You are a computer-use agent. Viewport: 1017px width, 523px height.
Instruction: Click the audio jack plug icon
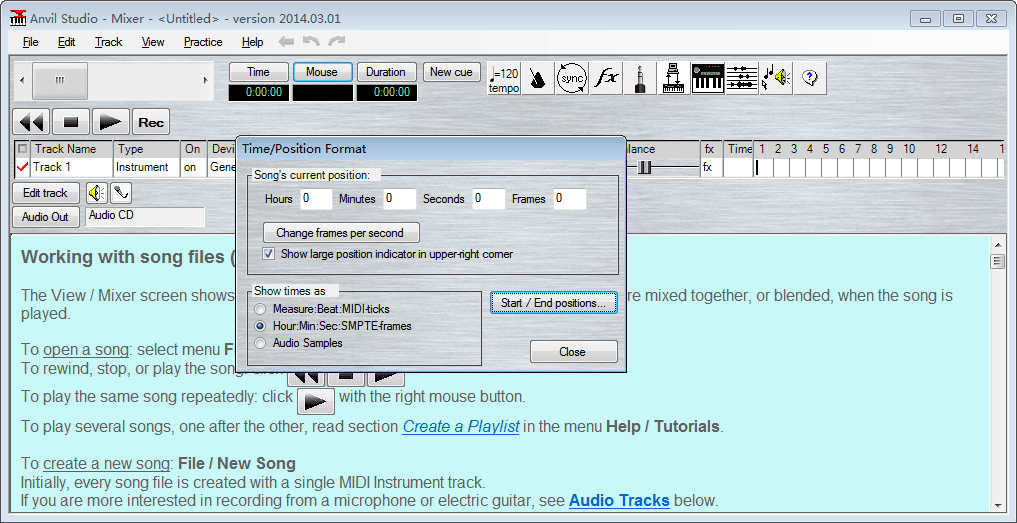click(640, 78)
